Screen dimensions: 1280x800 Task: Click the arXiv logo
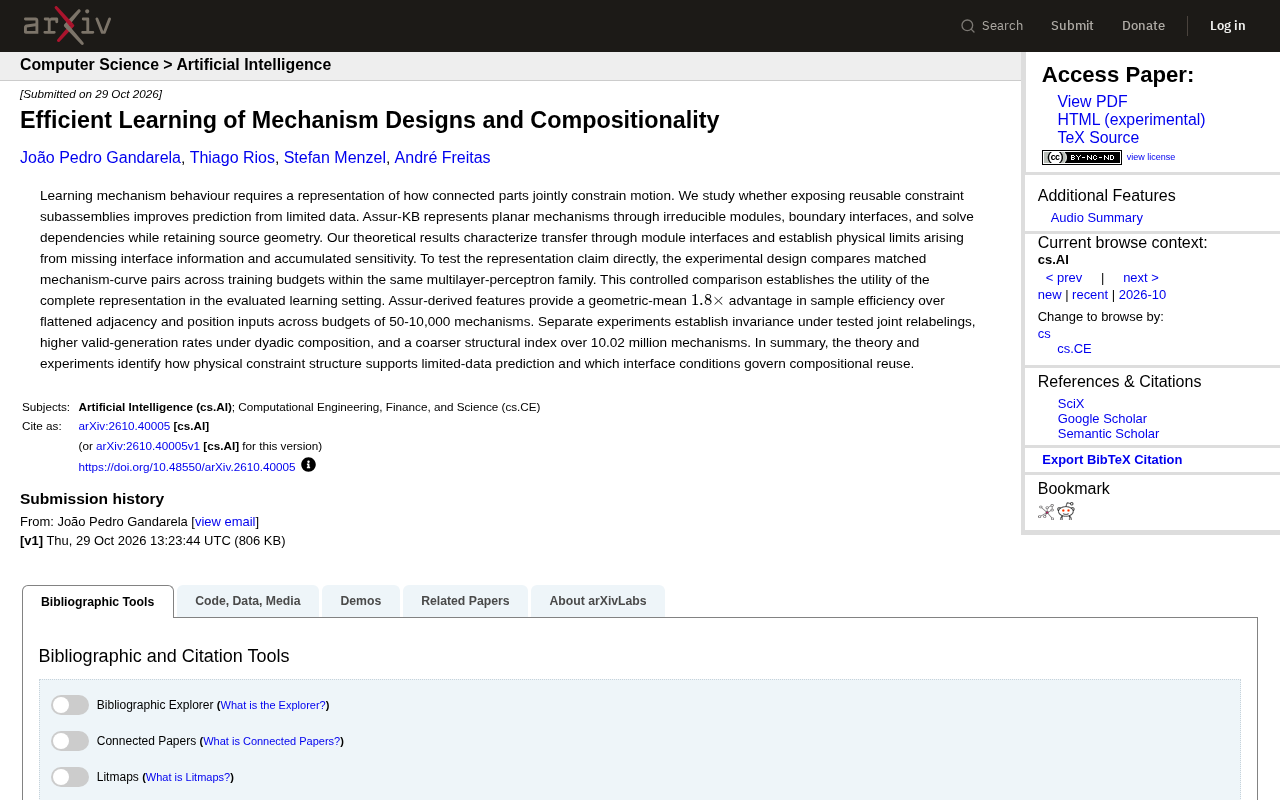click(67, 25)
